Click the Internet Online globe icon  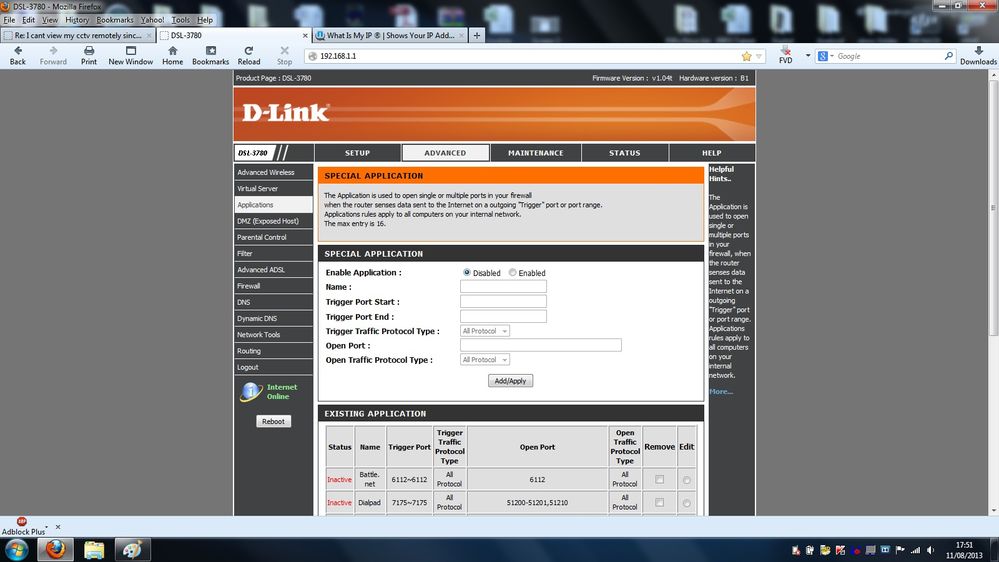[x=251, y=392]
